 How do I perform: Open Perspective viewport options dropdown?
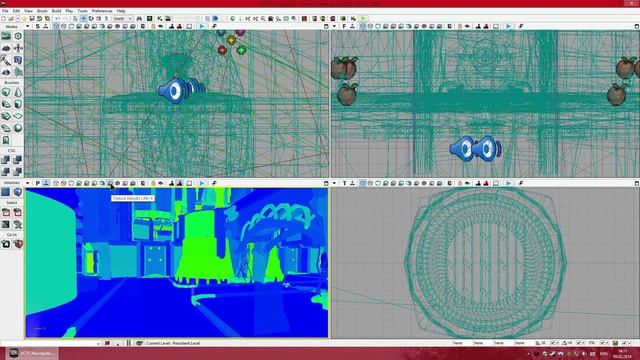point(27,183)
